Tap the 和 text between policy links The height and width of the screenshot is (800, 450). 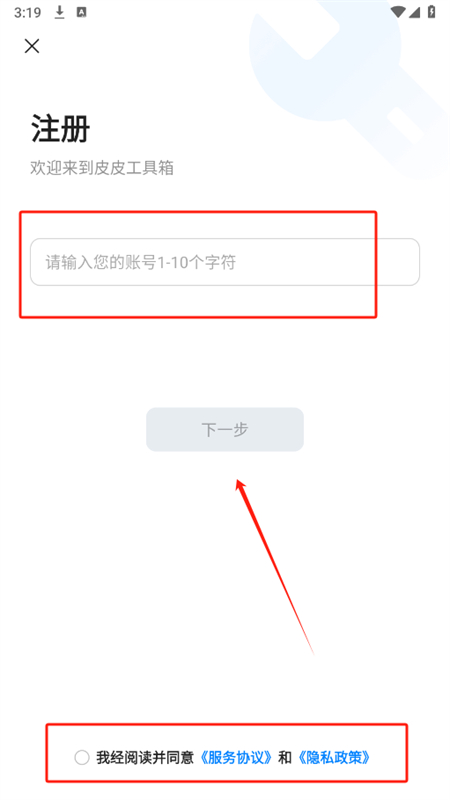(x=285, y=757)
